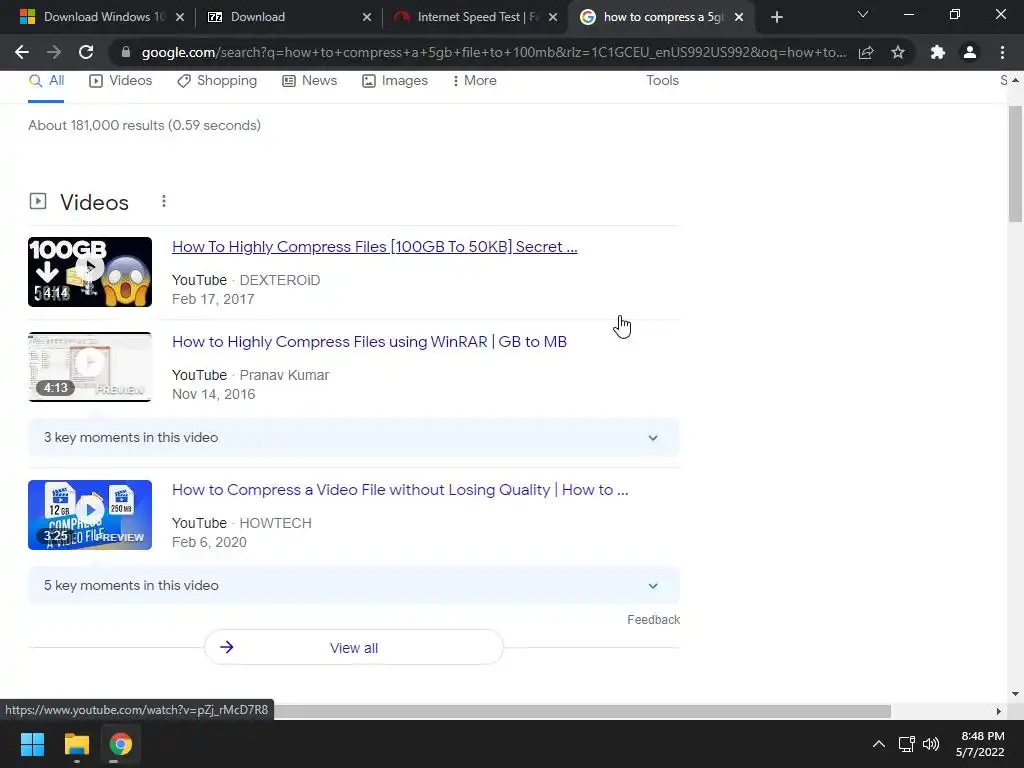
Task: Bookmark this page with the star icon
Action: (x=898, y=52)
